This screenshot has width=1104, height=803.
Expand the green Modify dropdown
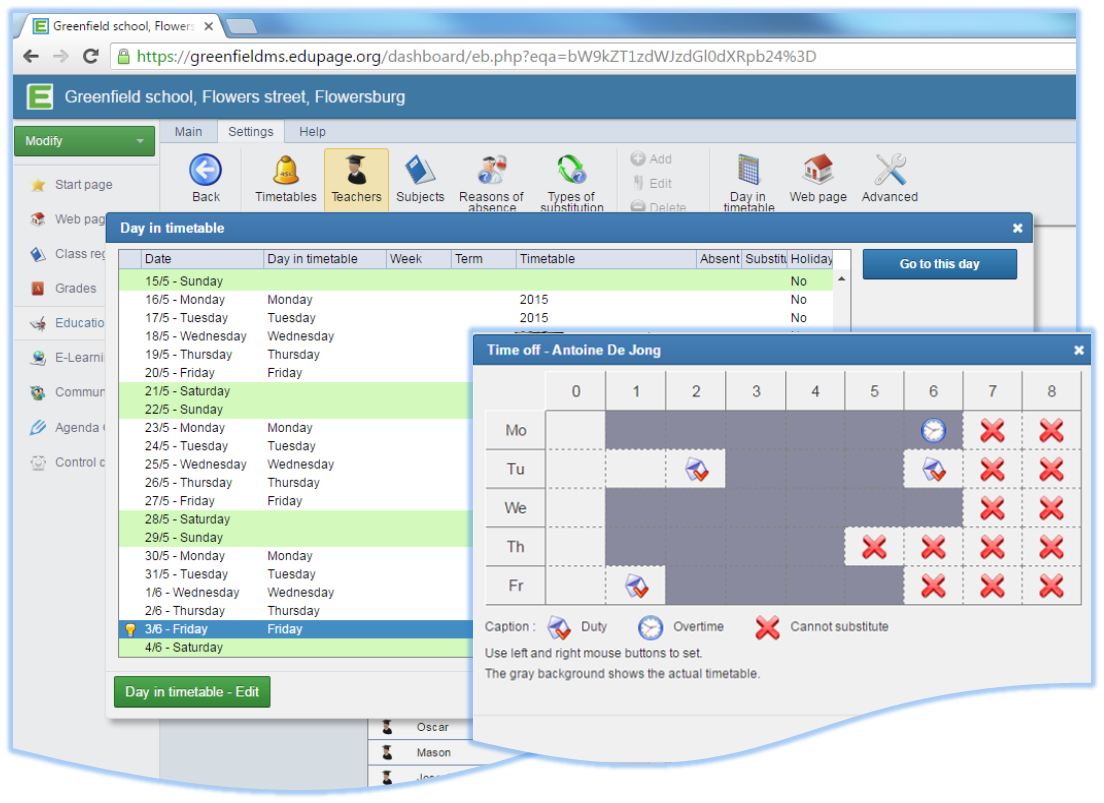[85, 141]
